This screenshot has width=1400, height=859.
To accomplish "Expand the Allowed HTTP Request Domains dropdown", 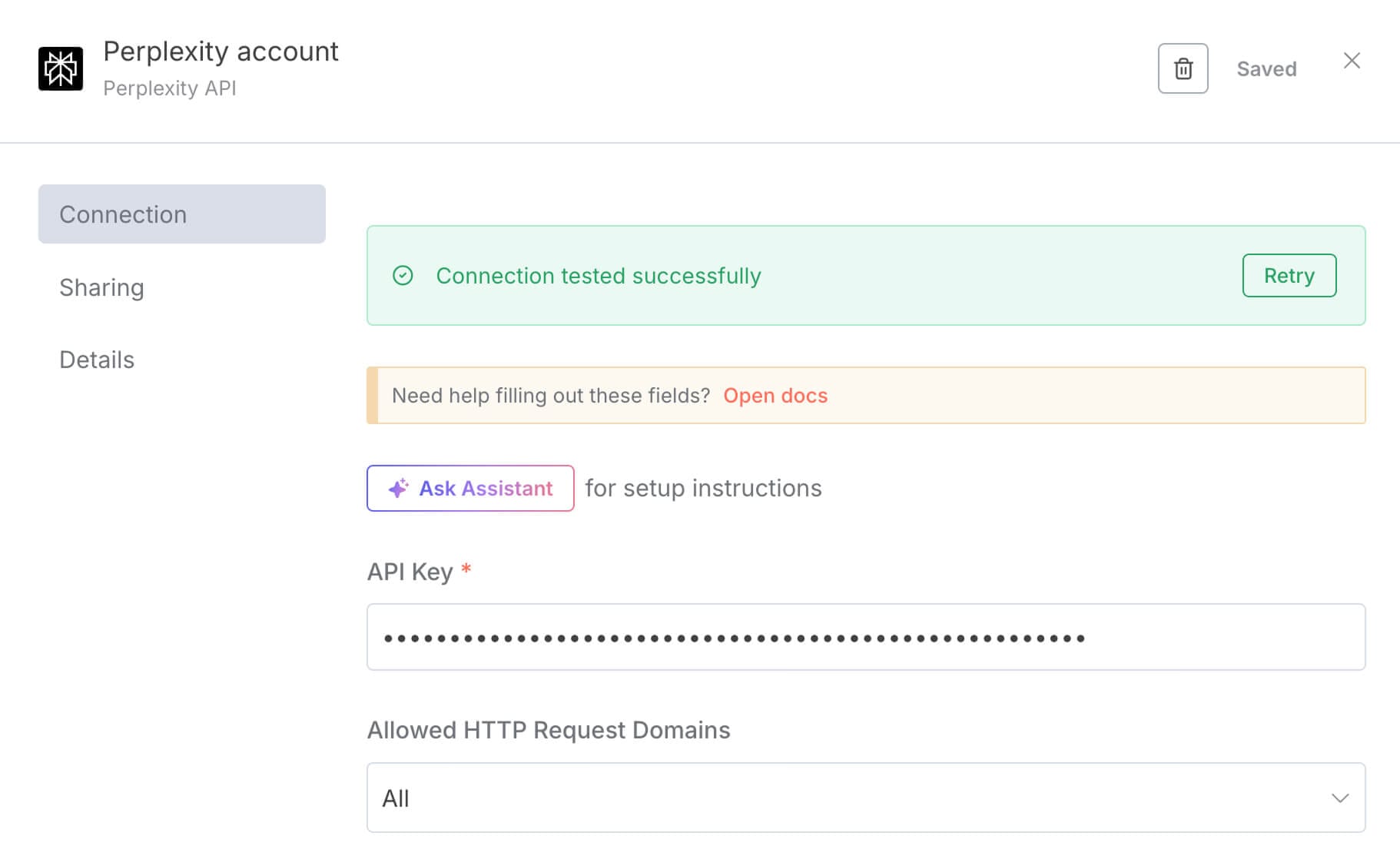I will pyautogui.click(x=866, y=798).
